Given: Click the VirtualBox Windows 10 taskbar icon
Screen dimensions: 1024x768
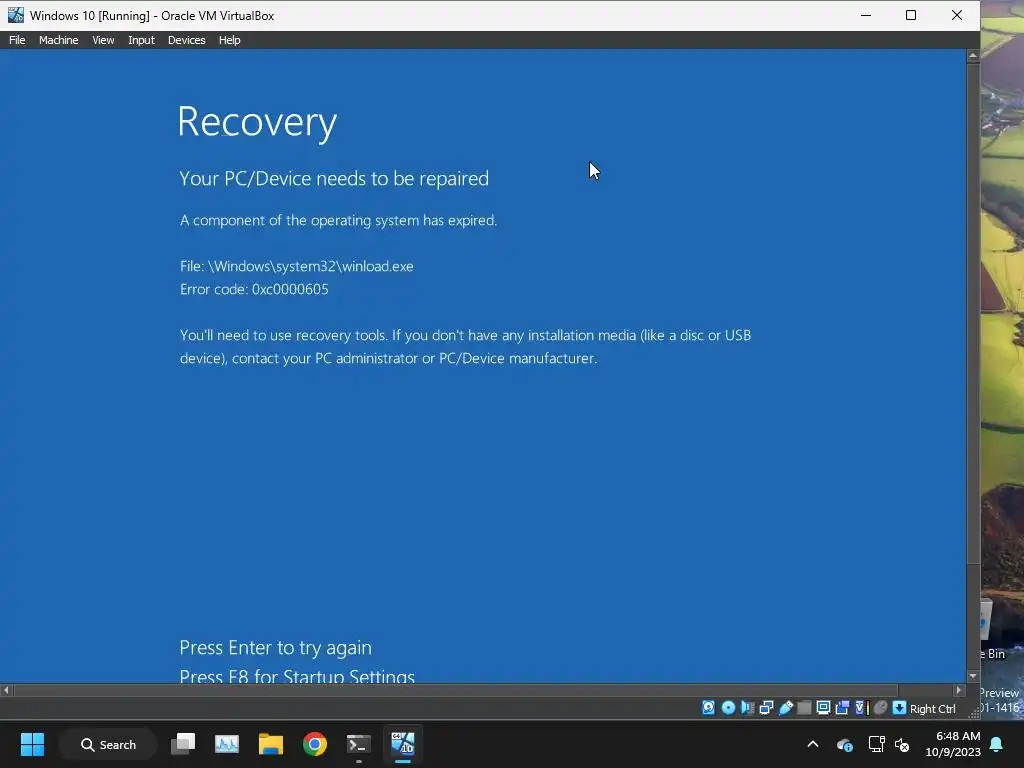Looking at the screenshot, I should 403,744.
